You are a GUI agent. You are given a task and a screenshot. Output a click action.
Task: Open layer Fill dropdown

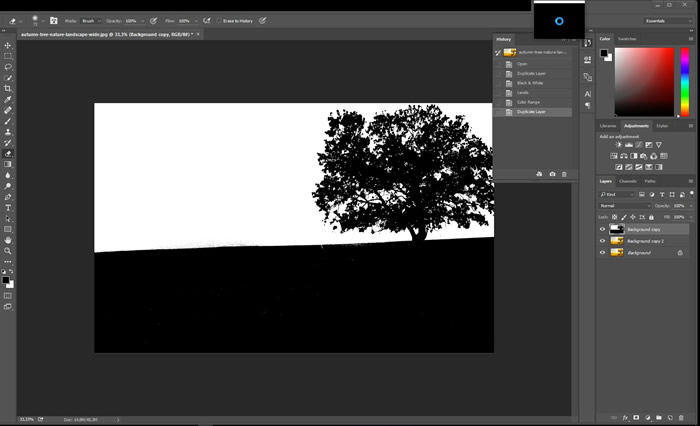pyautogui.click(x=691, y=217)
